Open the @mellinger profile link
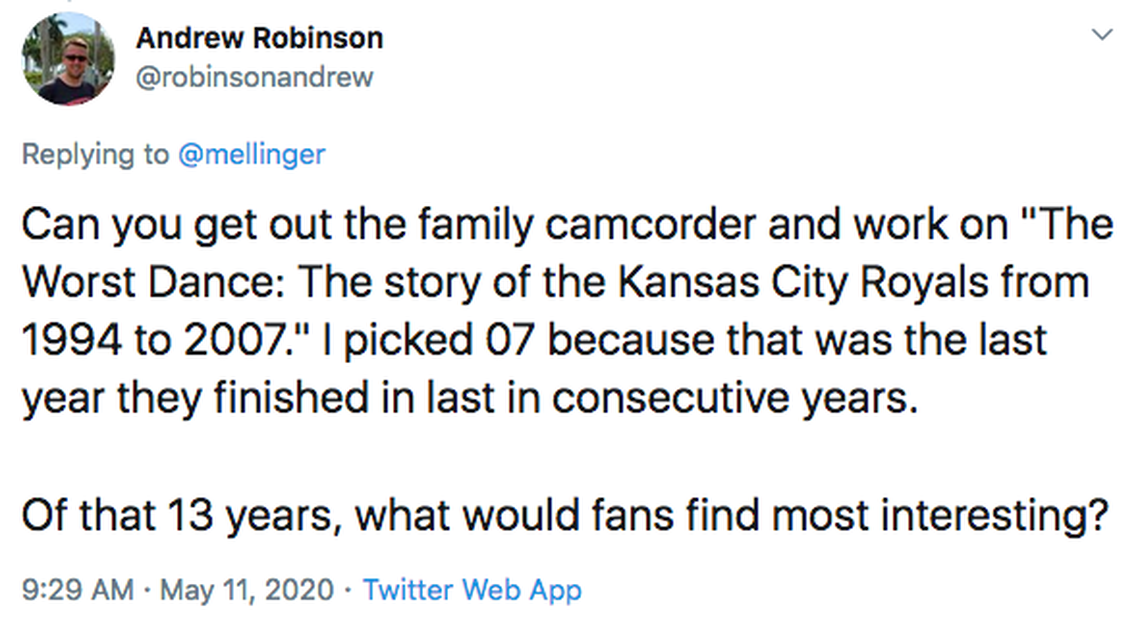Image resolution: width=1140 pixels, height=623 pixels. 251,154
